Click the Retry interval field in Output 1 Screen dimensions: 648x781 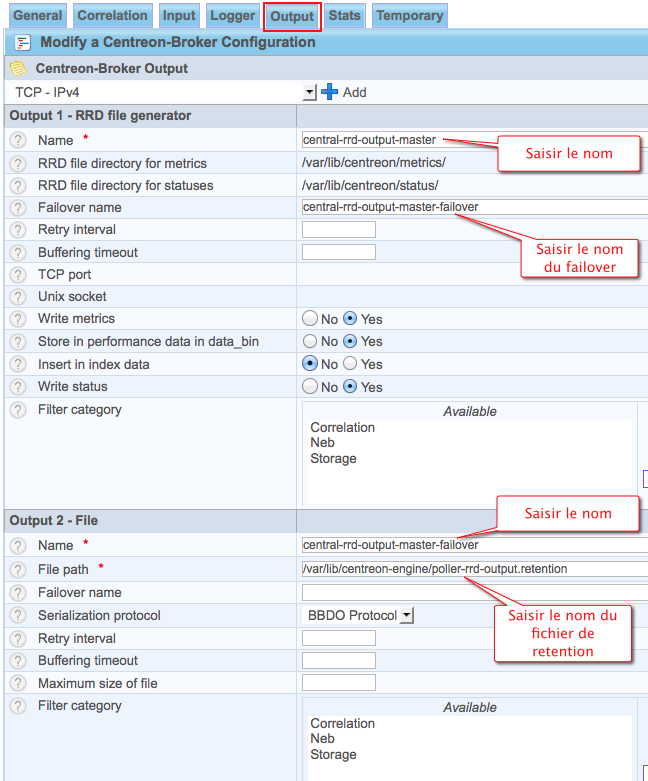click(x=339, y=230)
